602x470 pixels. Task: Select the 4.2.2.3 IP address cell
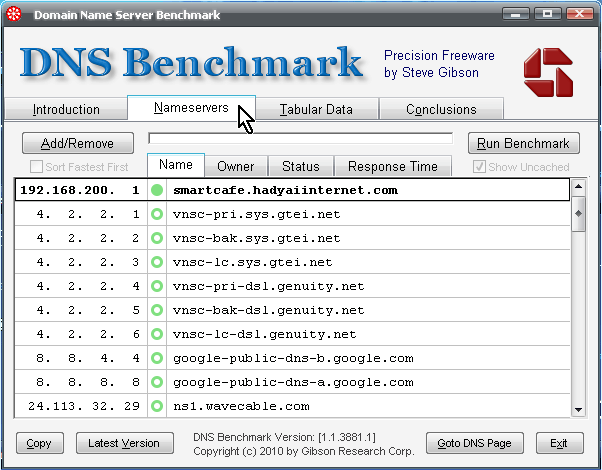tap(88, 262)
